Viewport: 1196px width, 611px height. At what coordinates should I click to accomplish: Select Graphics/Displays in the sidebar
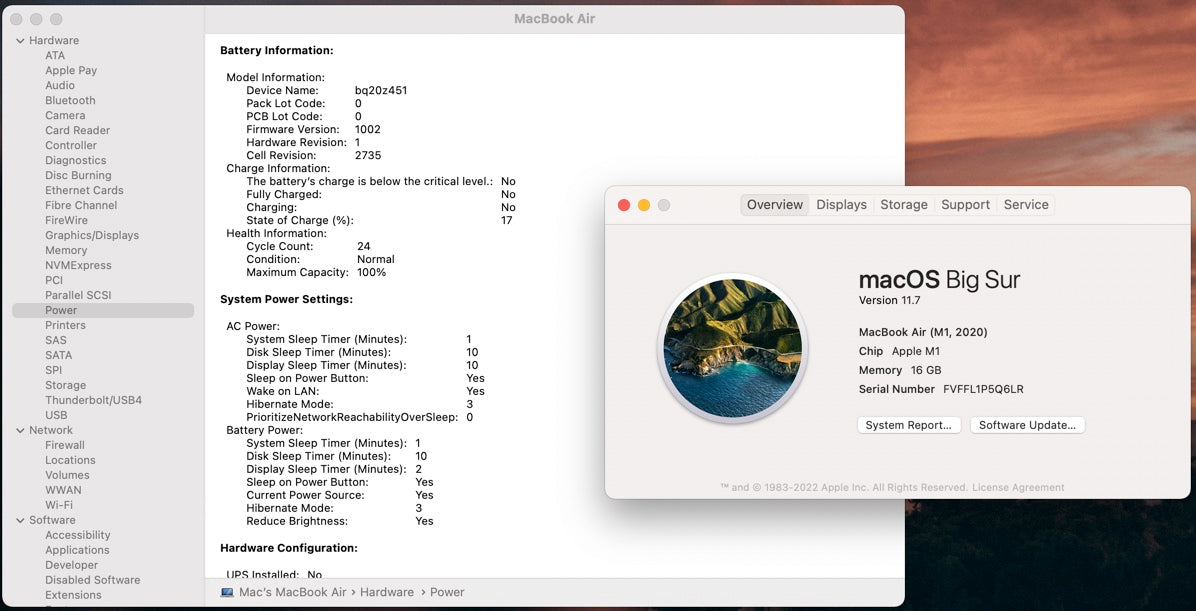coord(92,236)
